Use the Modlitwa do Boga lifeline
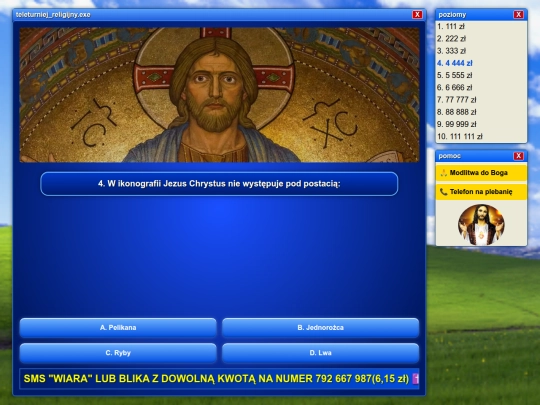This screenshot has width=540, height=405. coord(481,173)
